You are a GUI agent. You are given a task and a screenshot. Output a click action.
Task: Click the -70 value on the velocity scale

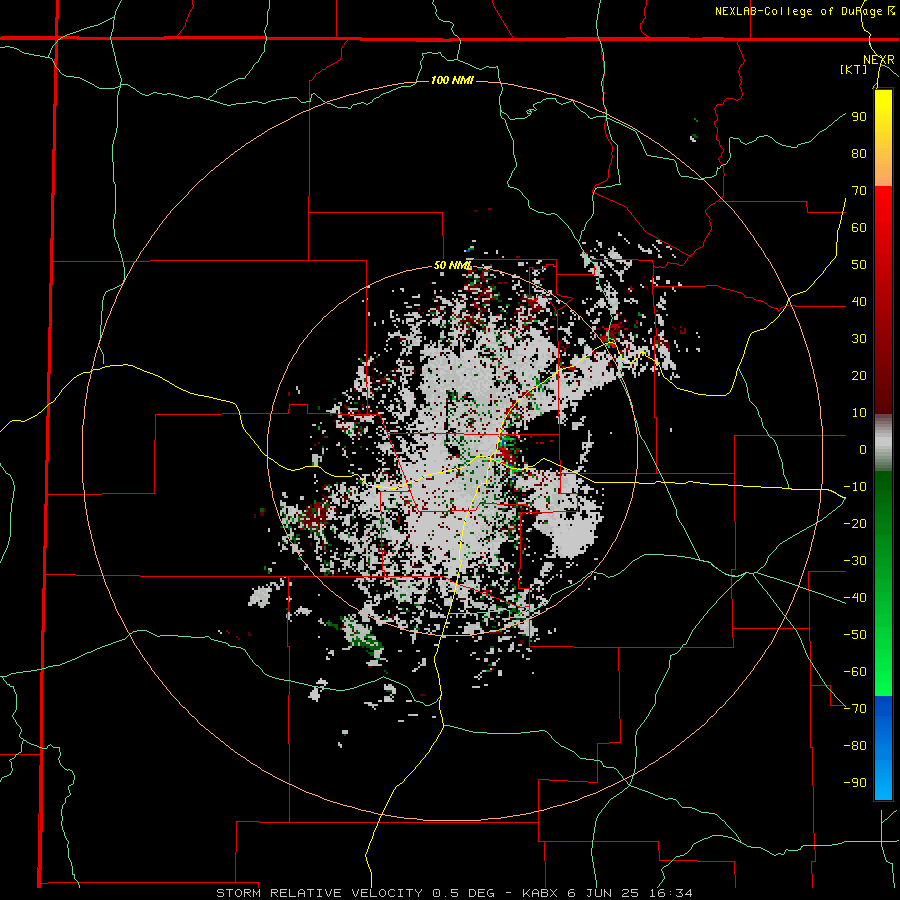855,709
